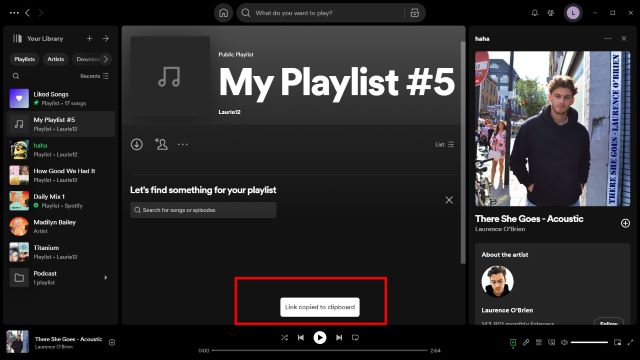Click the artist avatar in About the artist
This screenshot has height=360, width=640.
(497, 281)
